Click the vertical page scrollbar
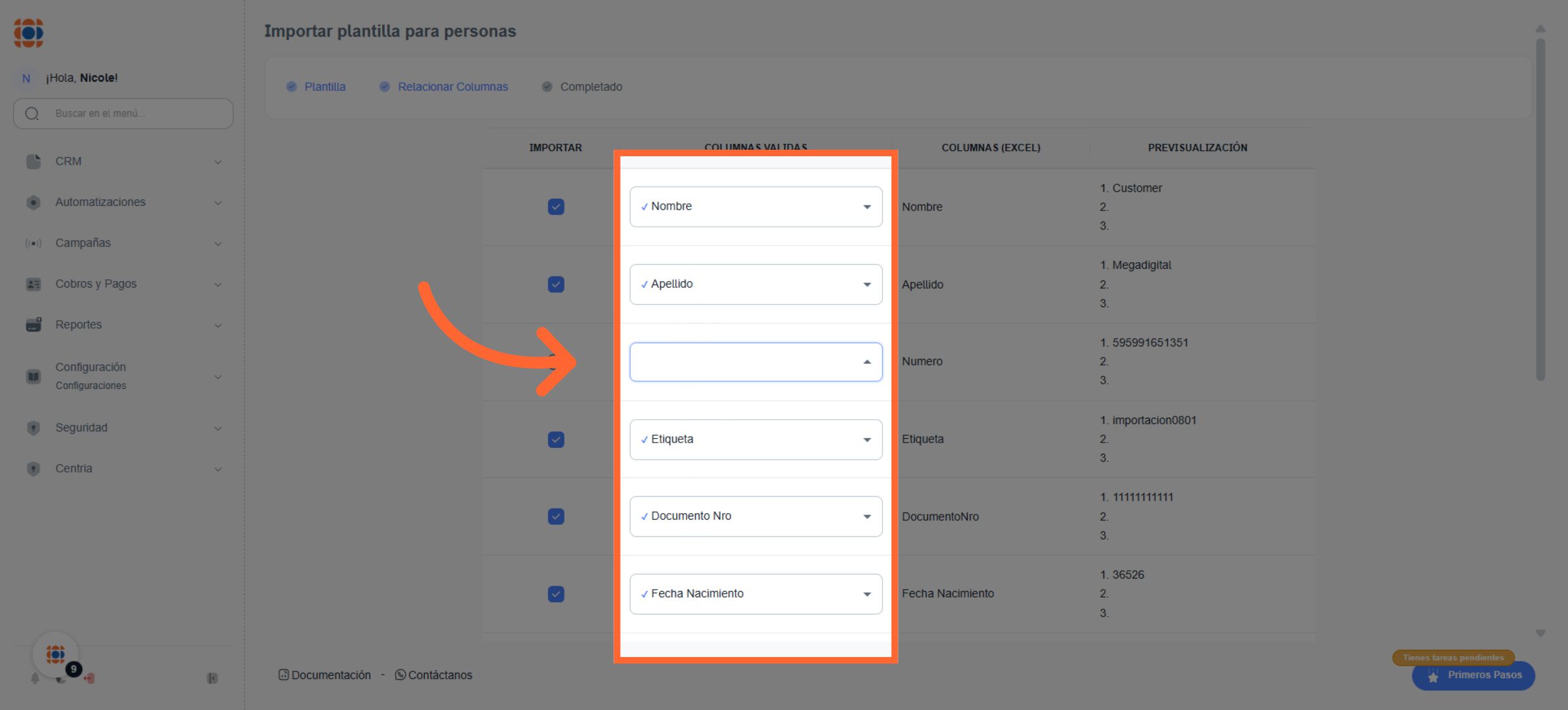Viewport: 1568px width, 710px height. point(1541,209)
